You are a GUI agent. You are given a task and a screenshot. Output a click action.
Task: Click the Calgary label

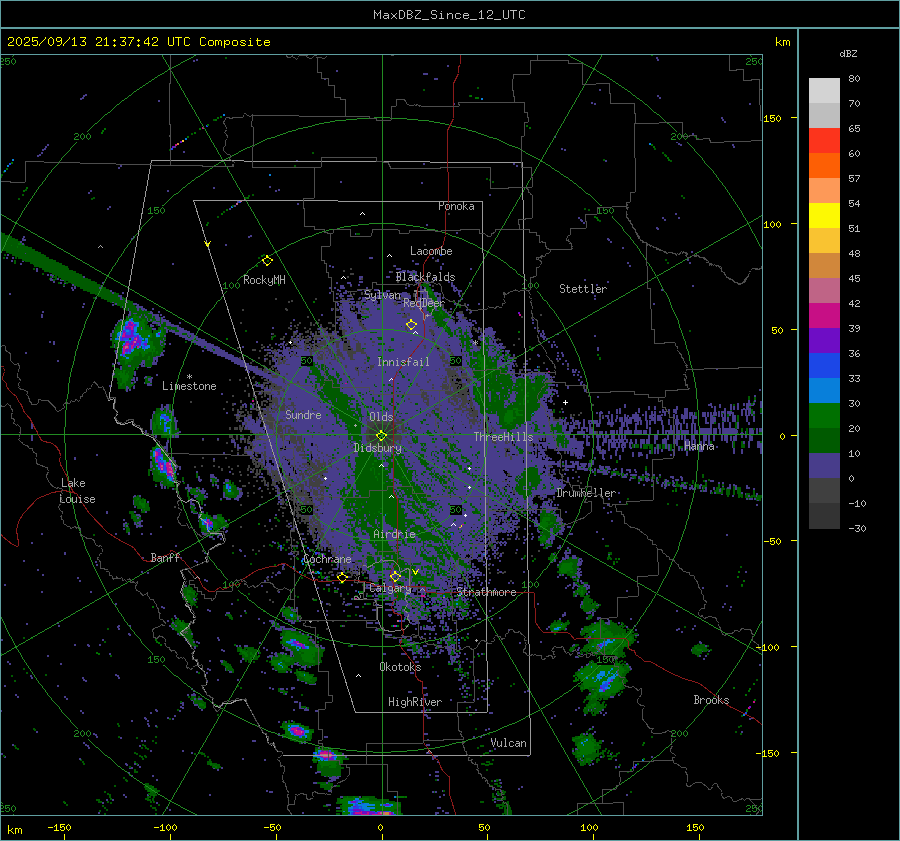pyautogui.click(x=390, y=588)
